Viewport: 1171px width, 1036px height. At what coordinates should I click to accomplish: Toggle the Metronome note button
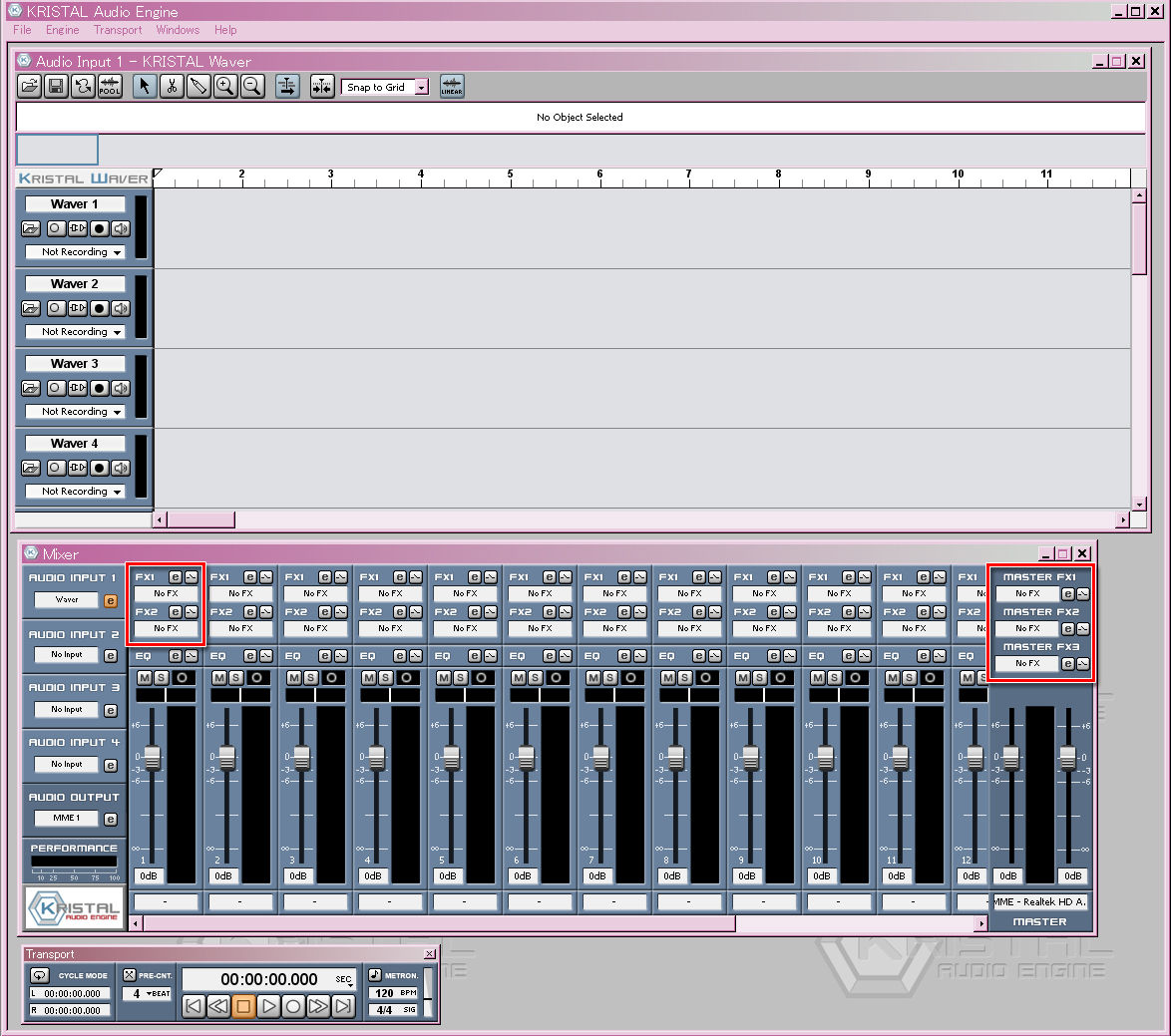point(375,975)
